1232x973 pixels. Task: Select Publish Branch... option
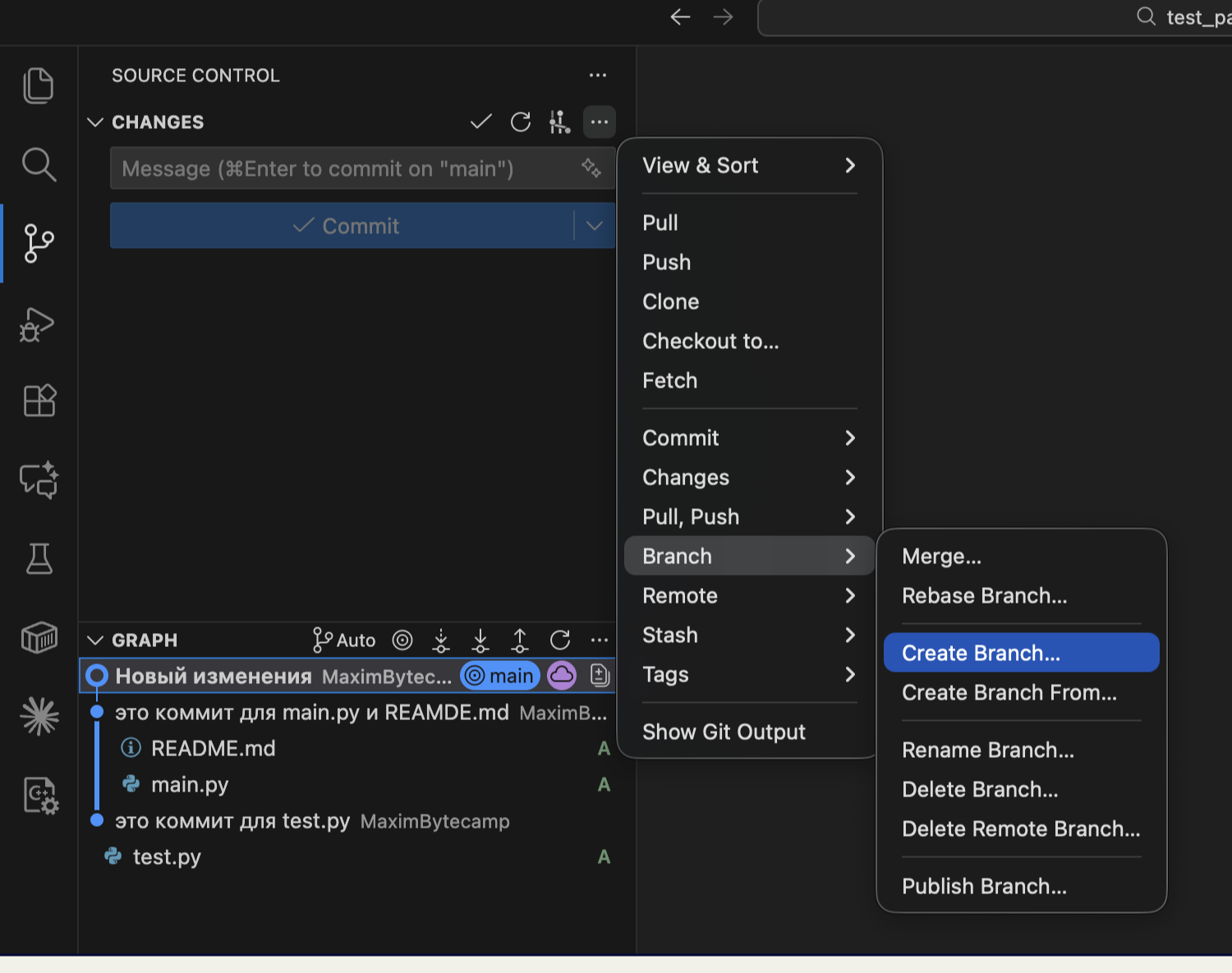click(x=1021, y=887)
